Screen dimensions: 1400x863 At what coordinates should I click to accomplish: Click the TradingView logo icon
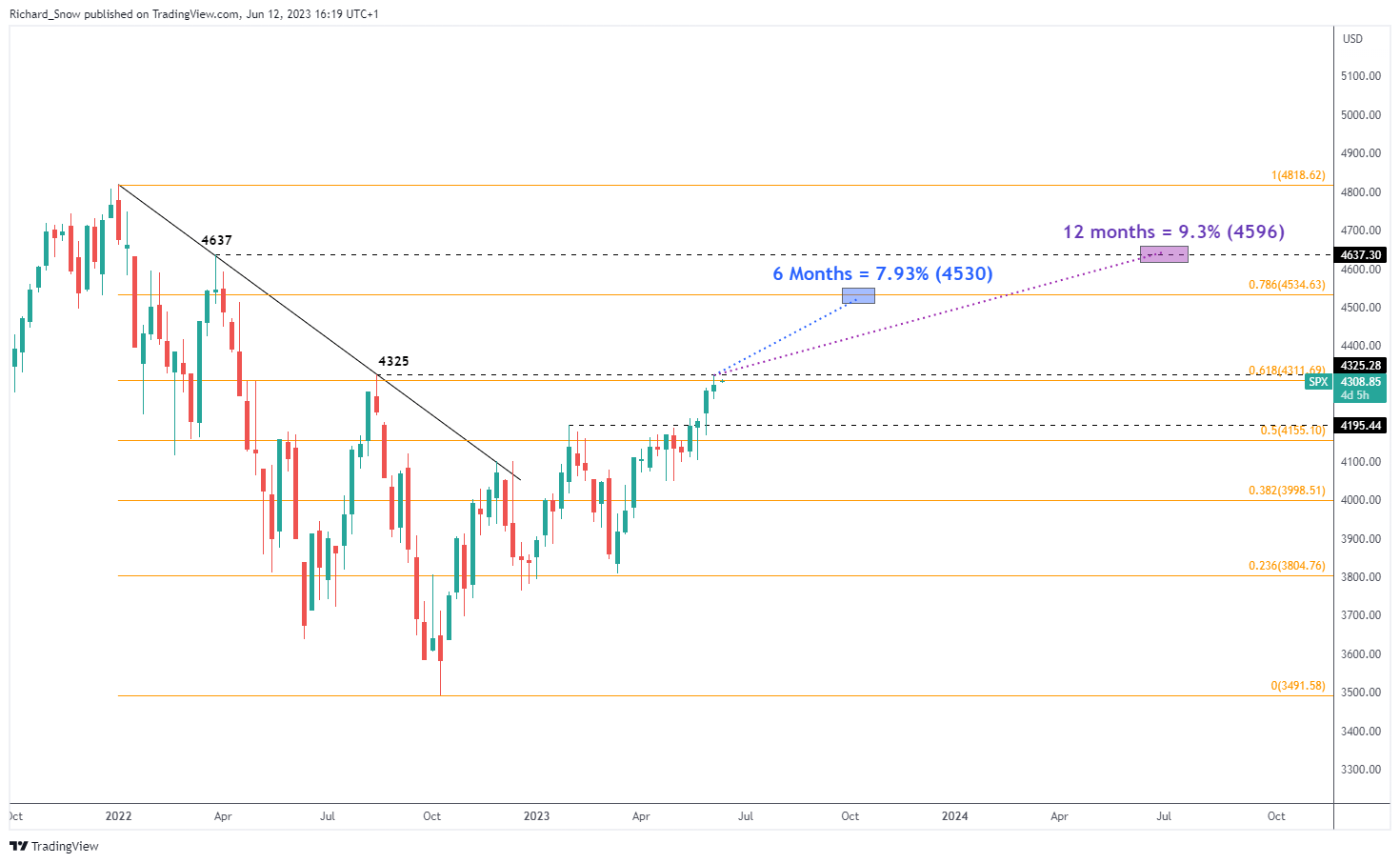tap(18, 846)
